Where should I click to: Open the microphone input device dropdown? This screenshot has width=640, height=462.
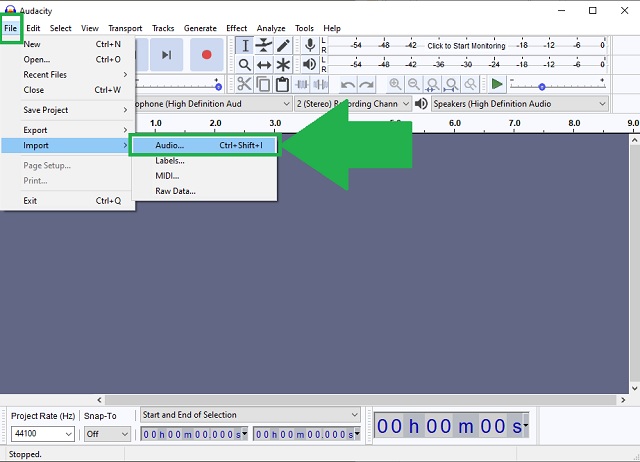pos(213,104)
